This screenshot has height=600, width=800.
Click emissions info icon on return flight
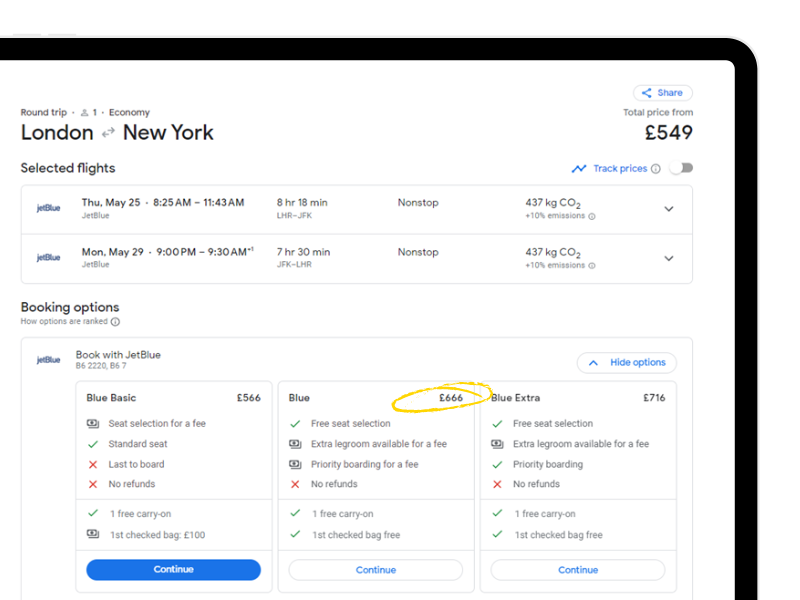(592, 266)
